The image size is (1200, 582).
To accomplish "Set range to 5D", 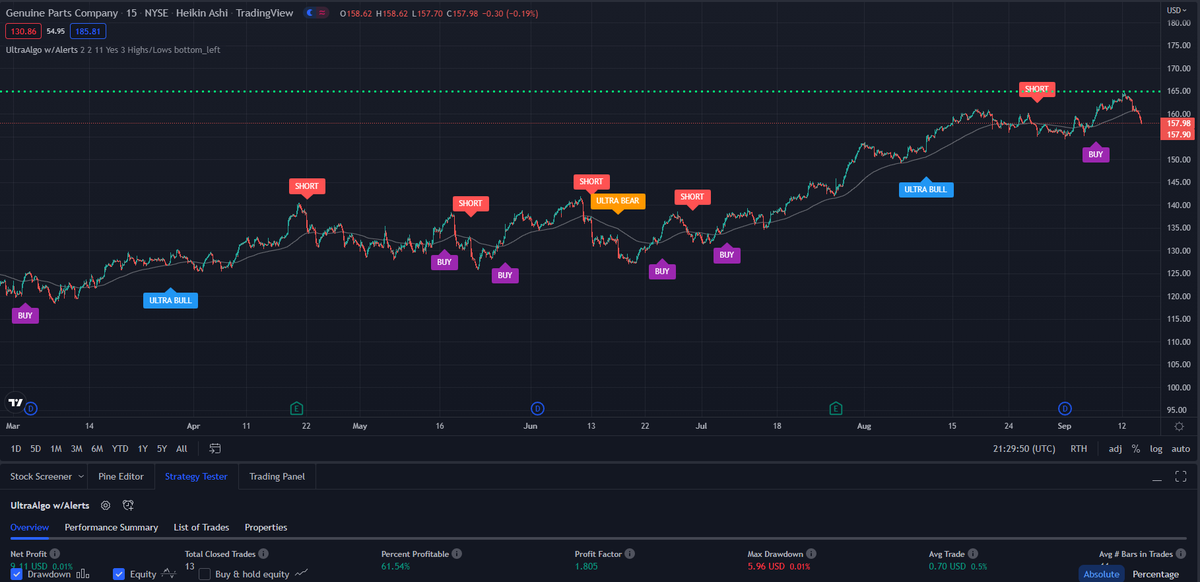I will point(35,449).
